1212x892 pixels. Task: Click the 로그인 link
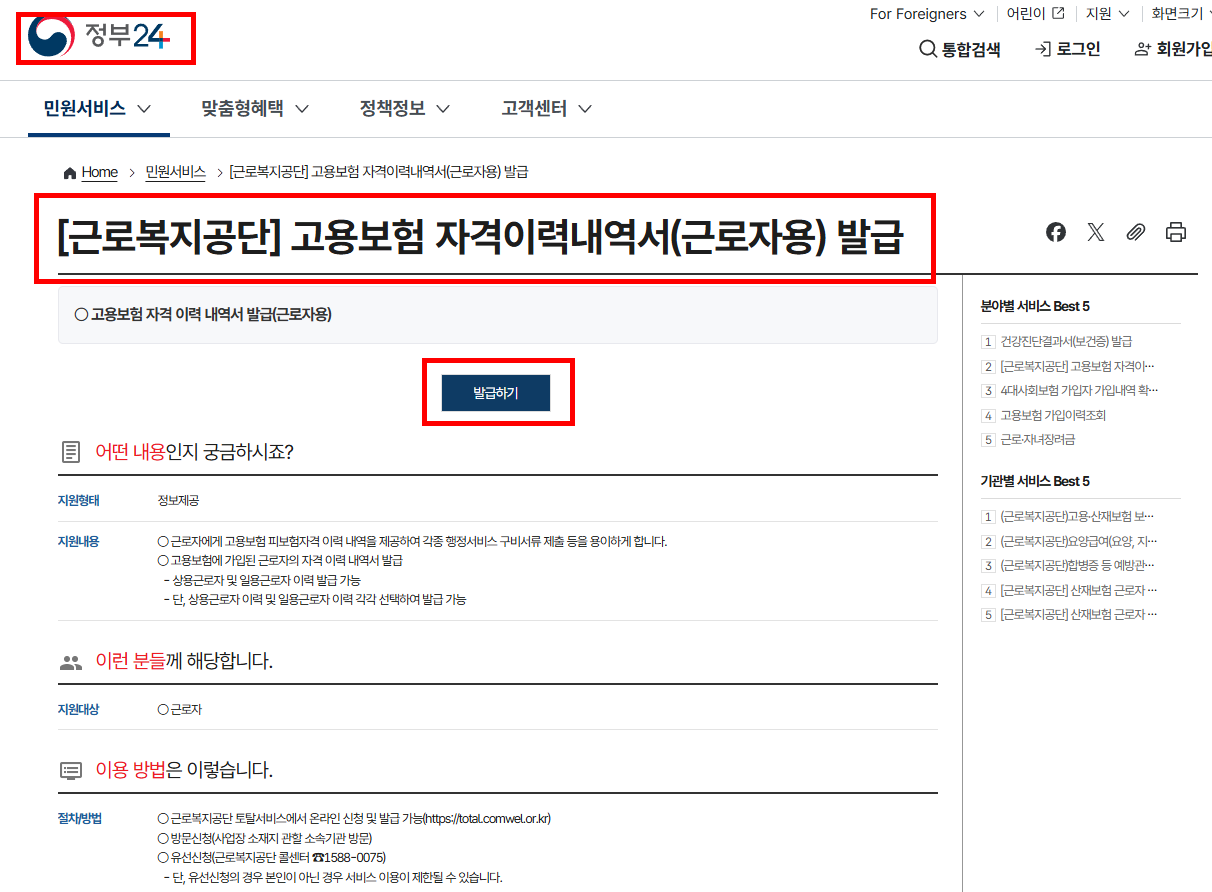click(1068, 49)
